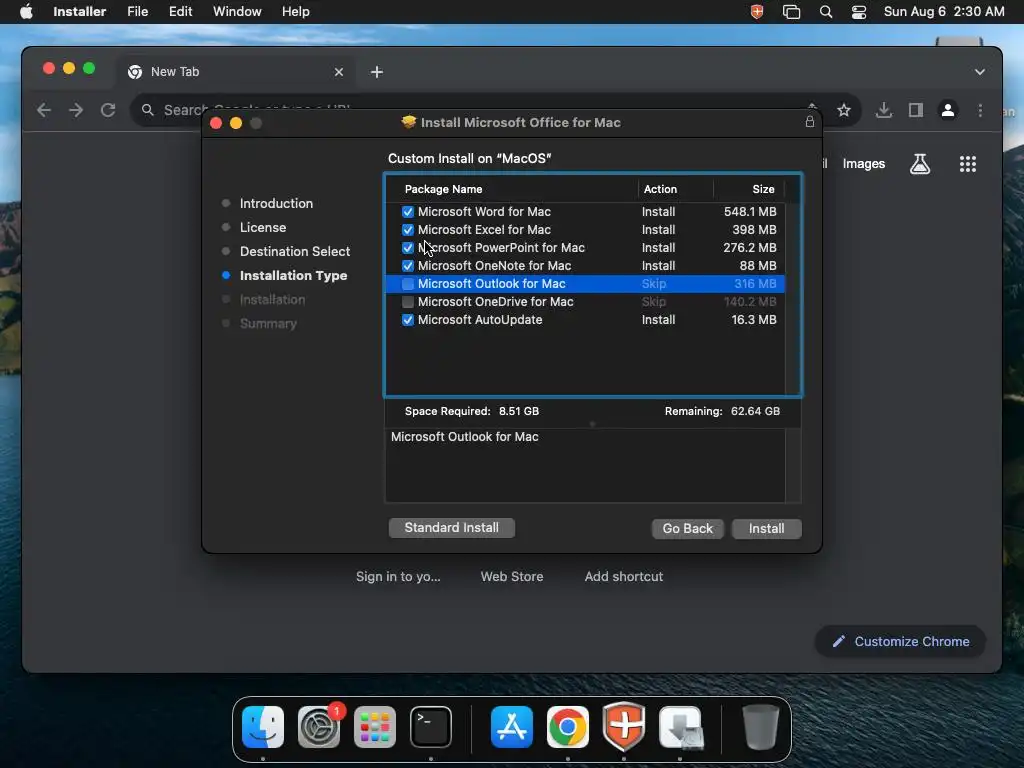The width and height of the screenshot is (1024, 768).
Task: Open System Settings from the Dock
Action: coord(319,726)
